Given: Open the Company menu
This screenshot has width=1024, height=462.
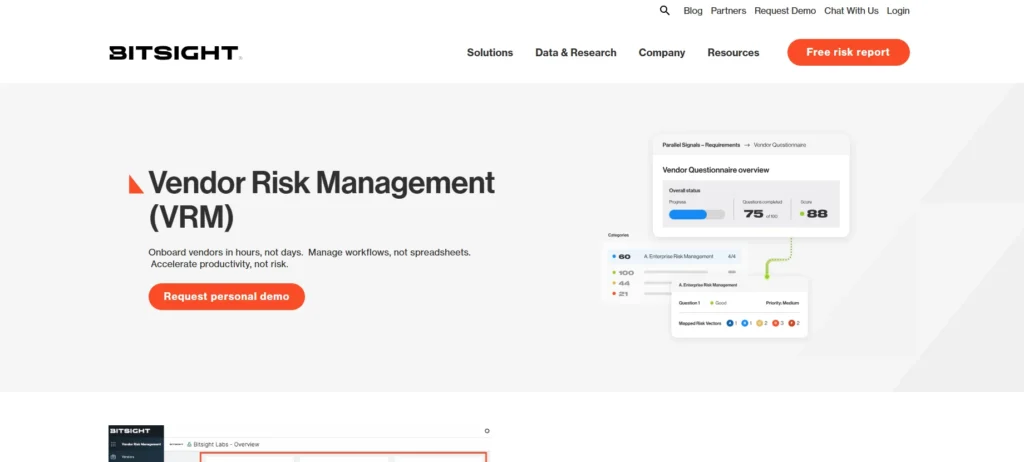Looking at the screenshot, I should (662, 52).
